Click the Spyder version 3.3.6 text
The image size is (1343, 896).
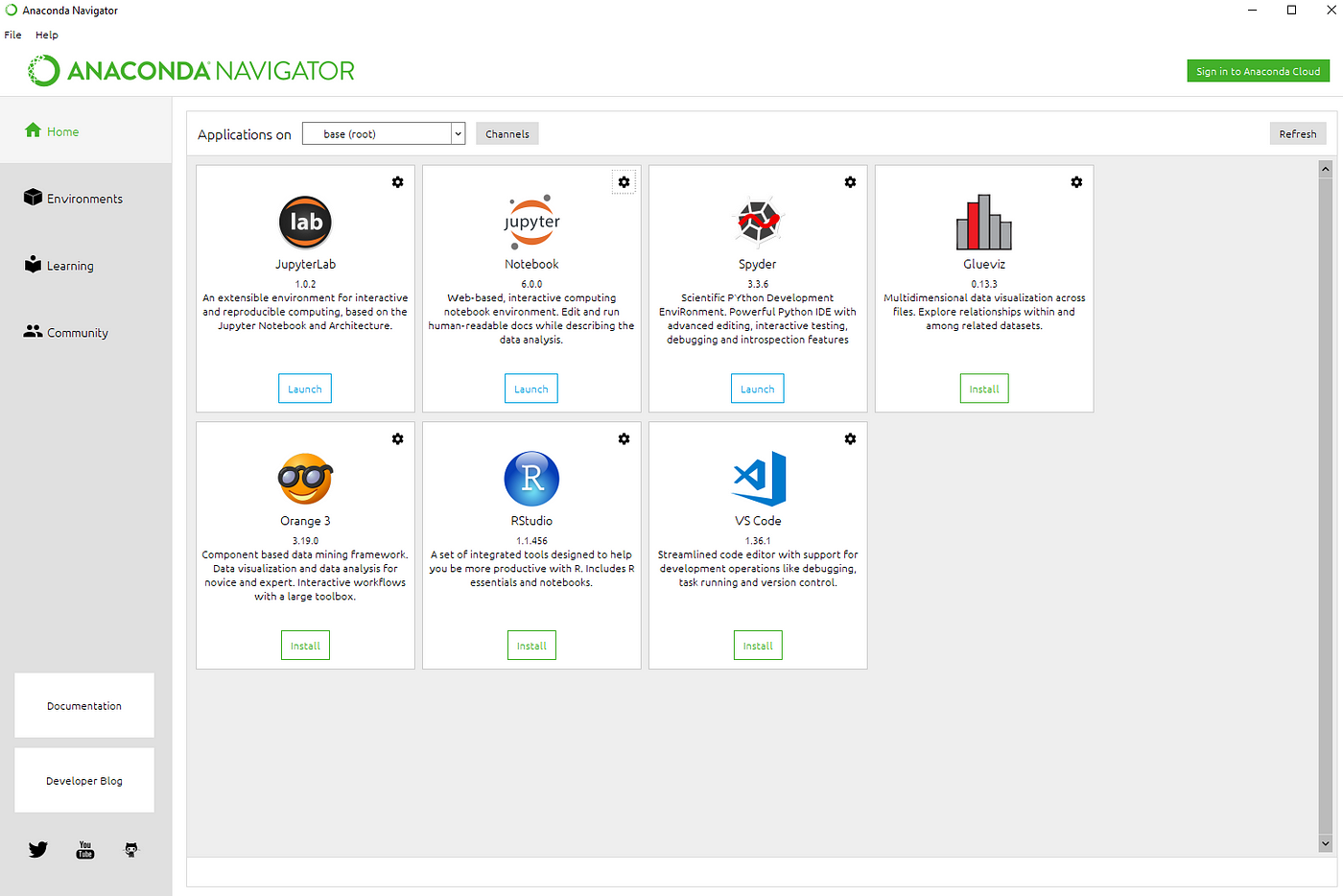pos(758,284)
